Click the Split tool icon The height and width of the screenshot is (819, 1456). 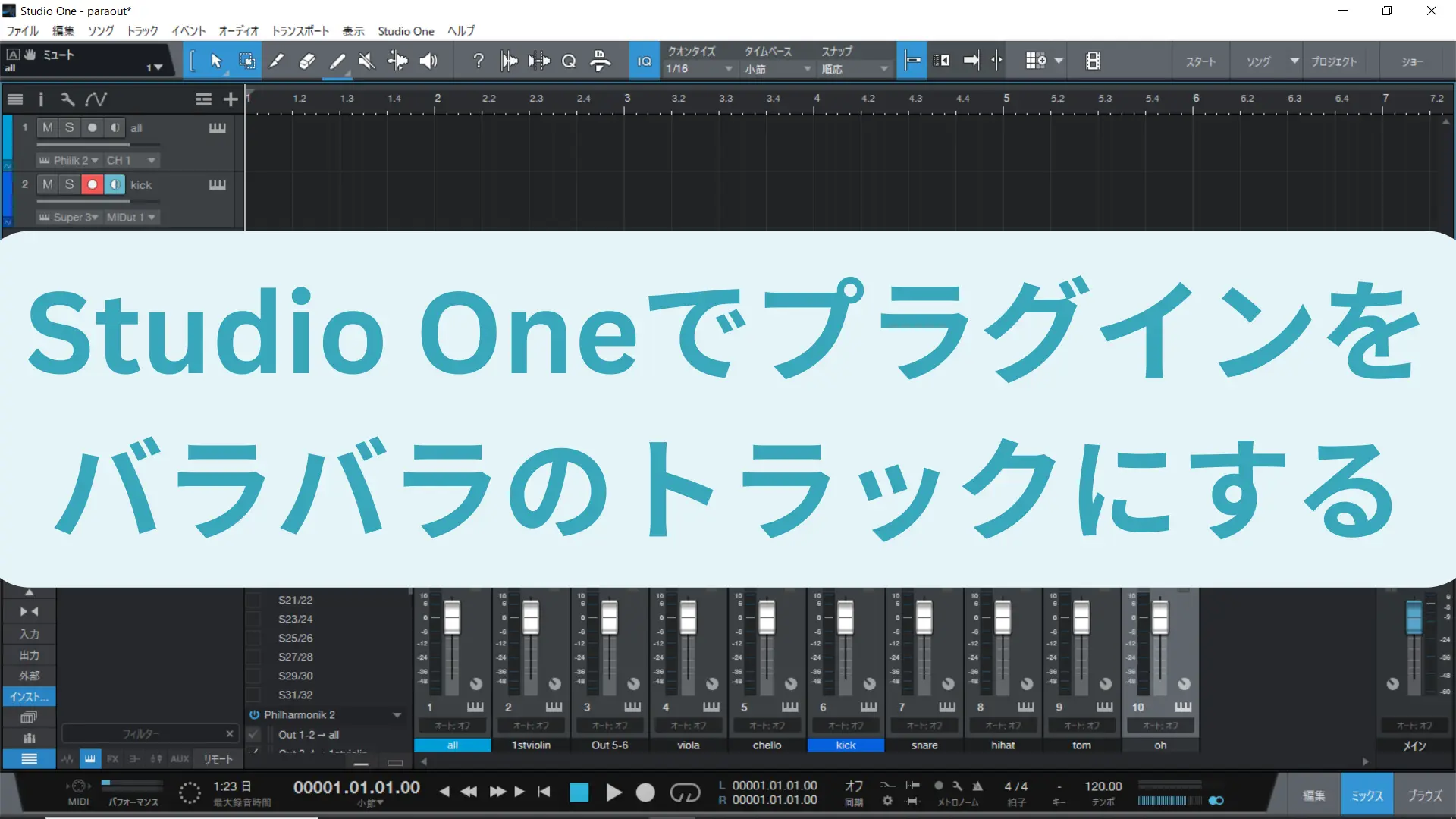[x=276, y=61]
